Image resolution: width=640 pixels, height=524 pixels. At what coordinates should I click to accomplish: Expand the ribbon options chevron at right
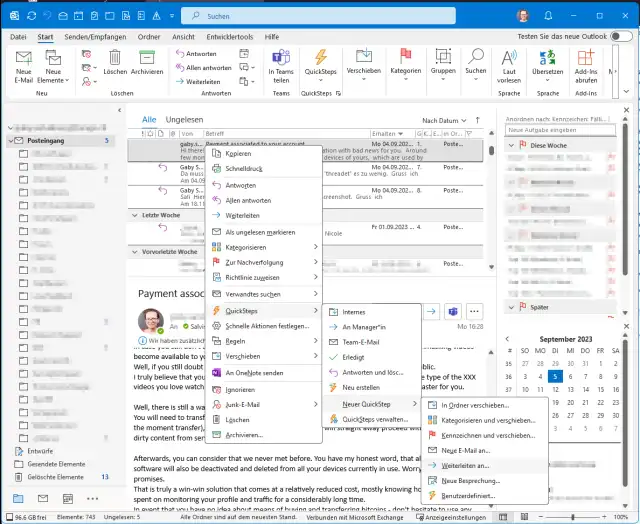point(627,91)
